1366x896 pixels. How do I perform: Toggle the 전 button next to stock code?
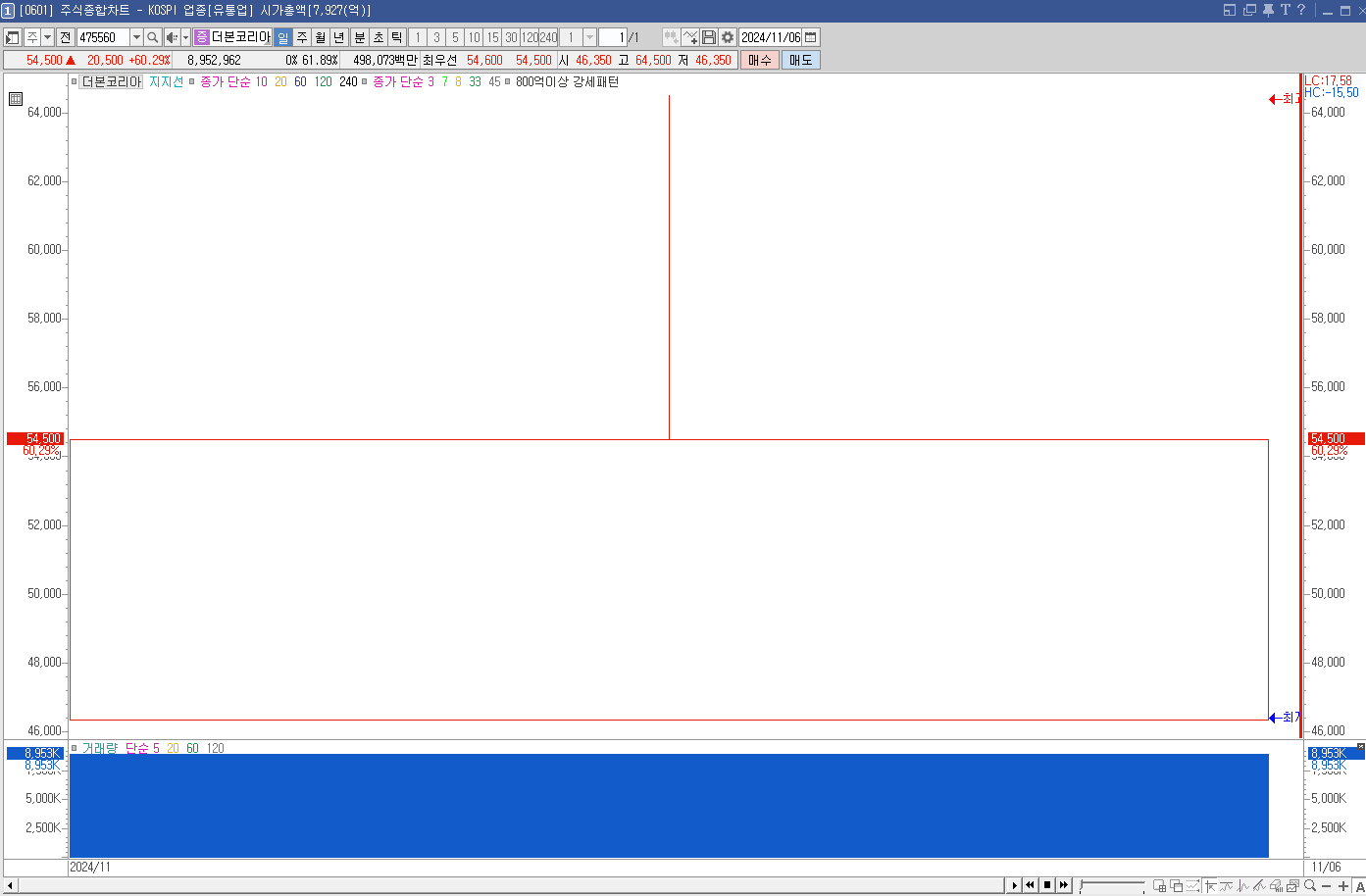65,37
